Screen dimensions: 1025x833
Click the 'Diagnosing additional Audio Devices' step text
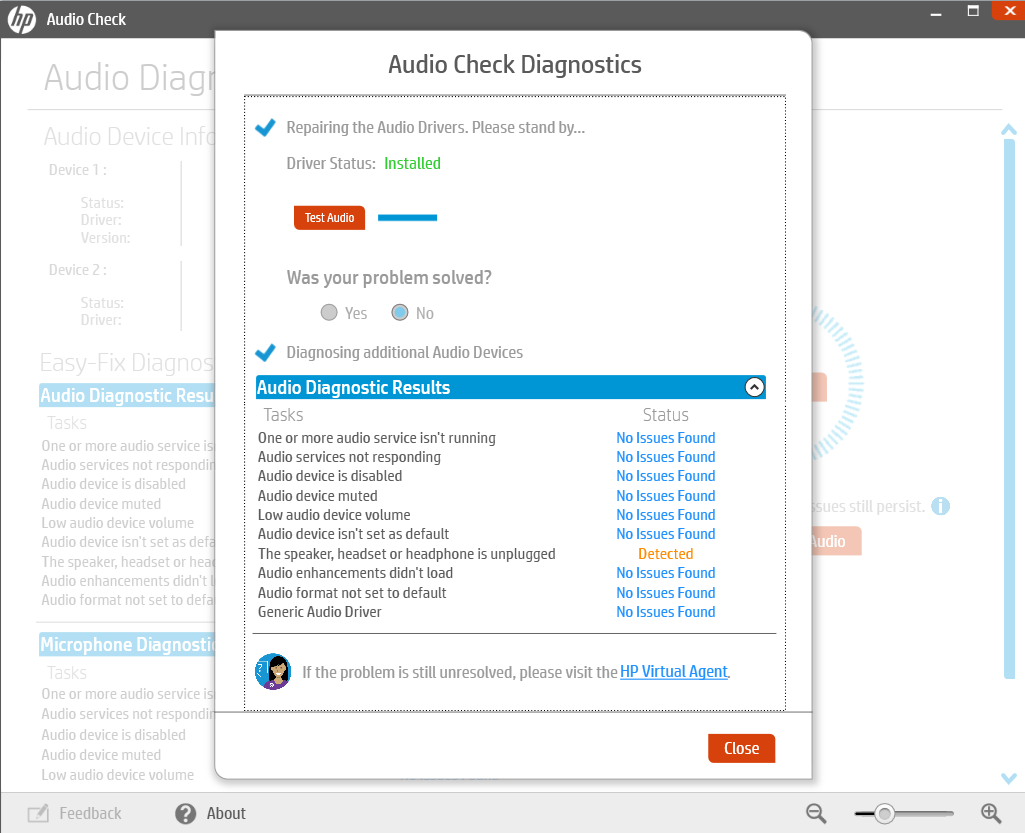pyautogui.click(x=405, y=352)
